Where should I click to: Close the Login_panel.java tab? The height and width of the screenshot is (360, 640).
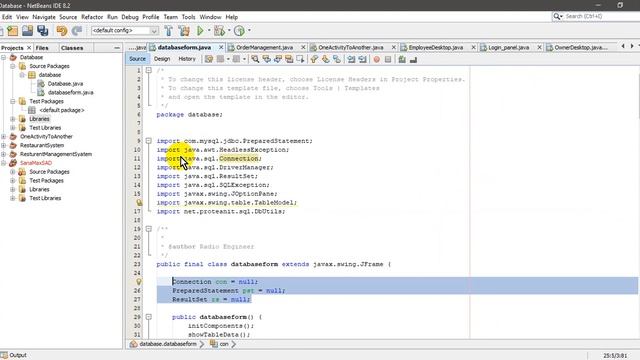tap(539, 47)
